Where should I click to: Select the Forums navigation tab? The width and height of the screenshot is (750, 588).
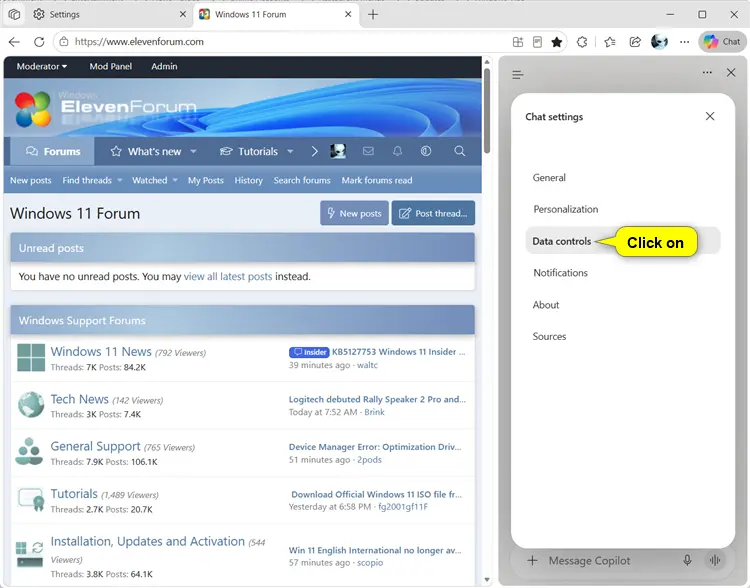coord(53,152)
